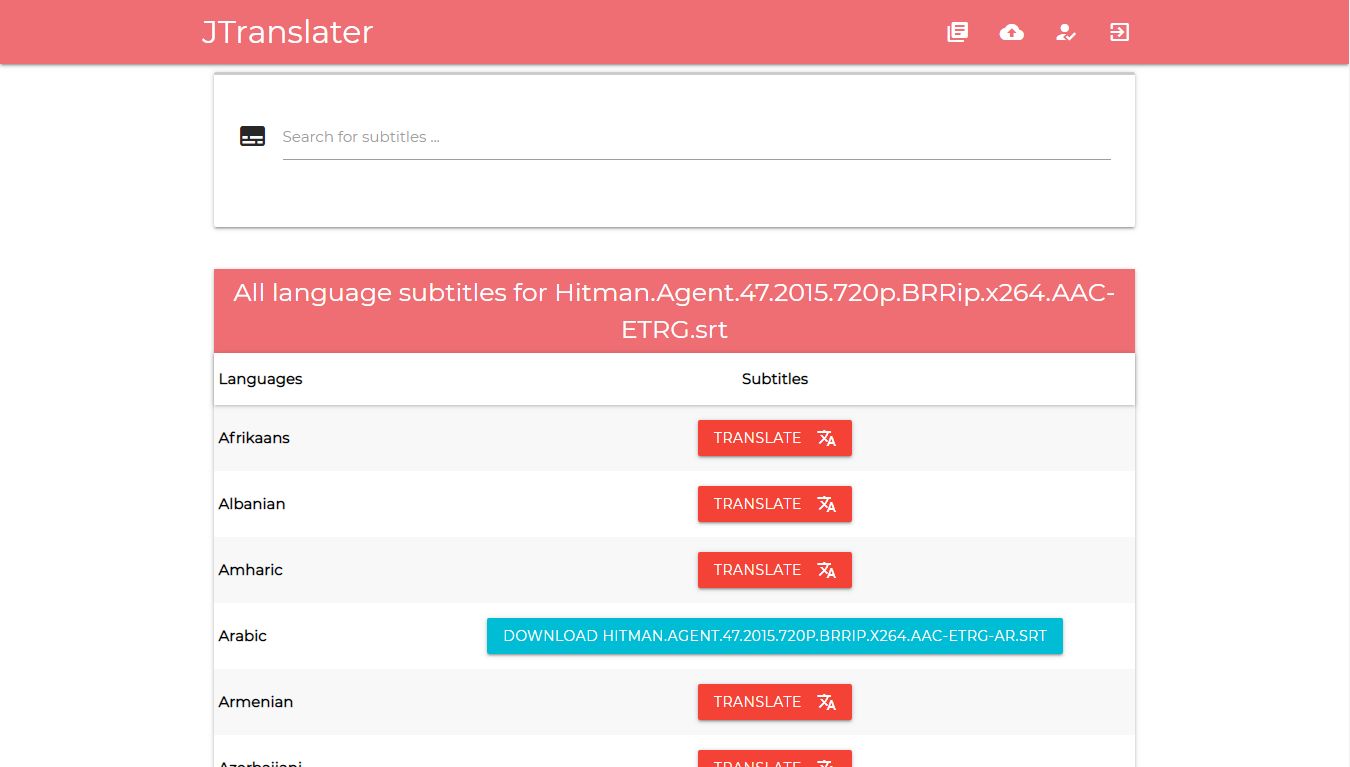Open the user account check icon
The height and width of the screenshot is (767, 1350).
coord(1066,32)
